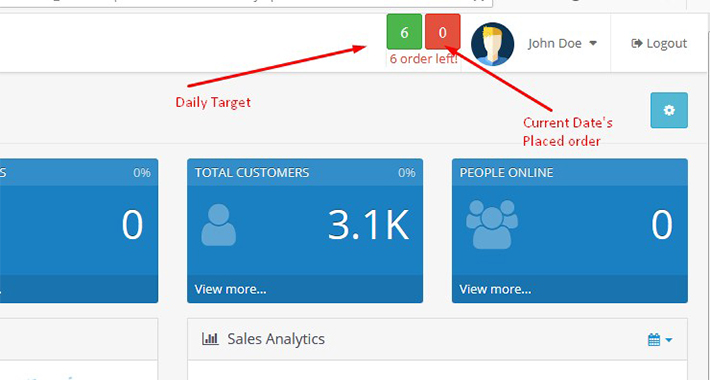Viewport: 710px width, 380px height.
Task: Open the calendar range icon in Sales Analytics
Action: point(654,340)
